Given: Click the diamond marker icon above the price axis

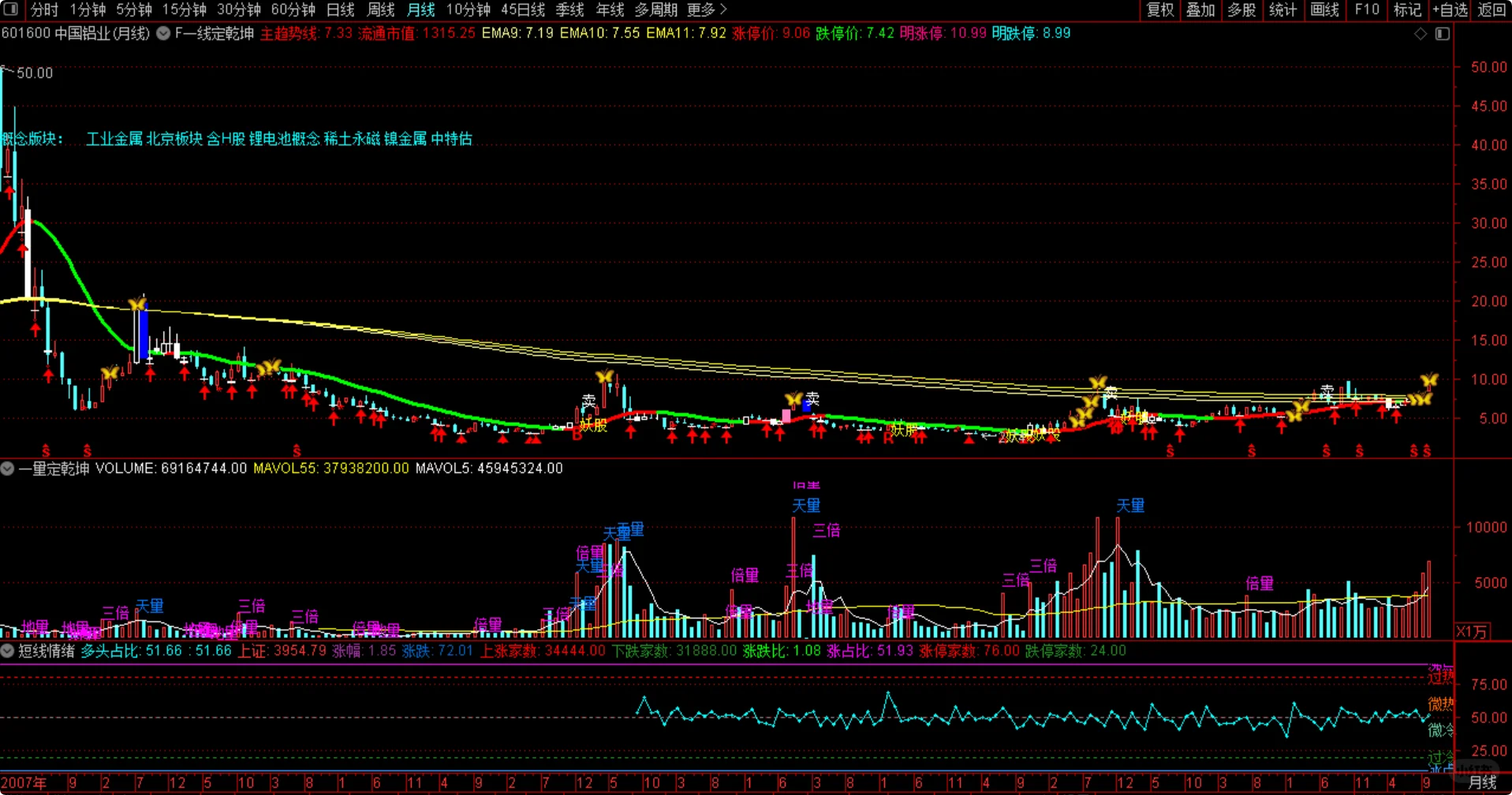Looking at the screenshot, I should click(x=1421, y=34).
